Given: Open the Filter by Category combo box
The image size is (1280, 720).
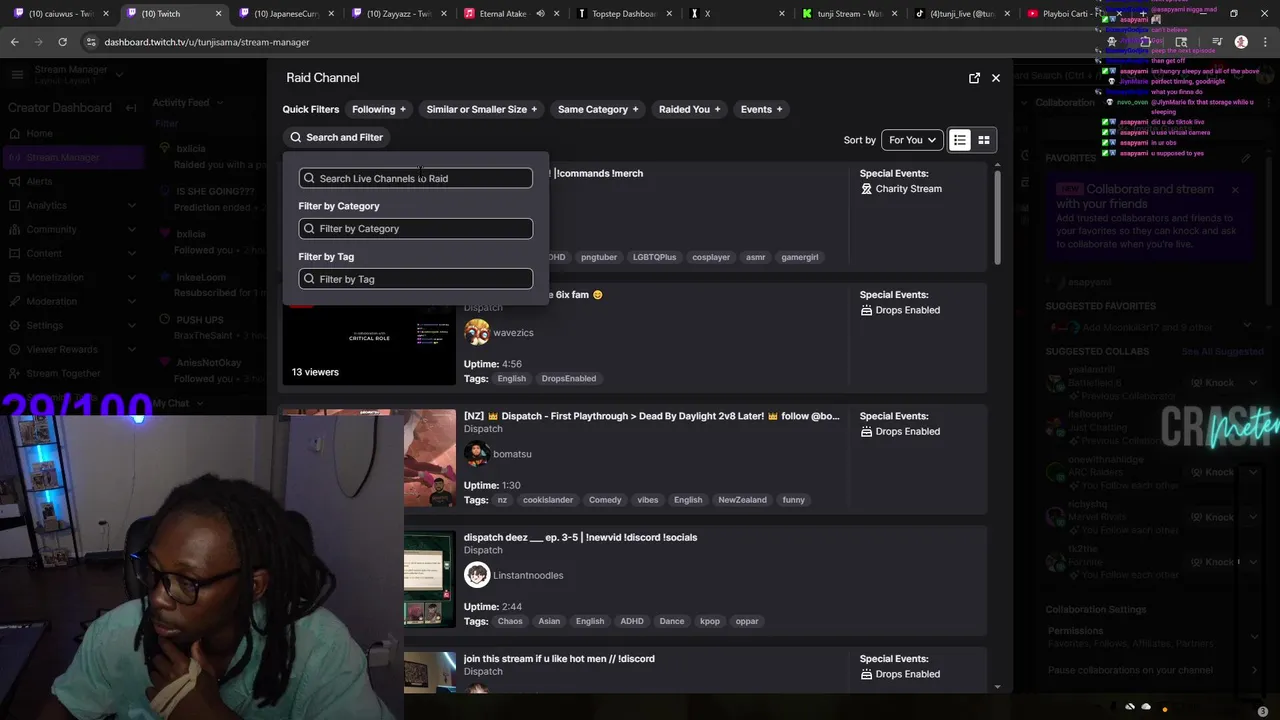Looking at the screenshot, I should coord(416,229).
